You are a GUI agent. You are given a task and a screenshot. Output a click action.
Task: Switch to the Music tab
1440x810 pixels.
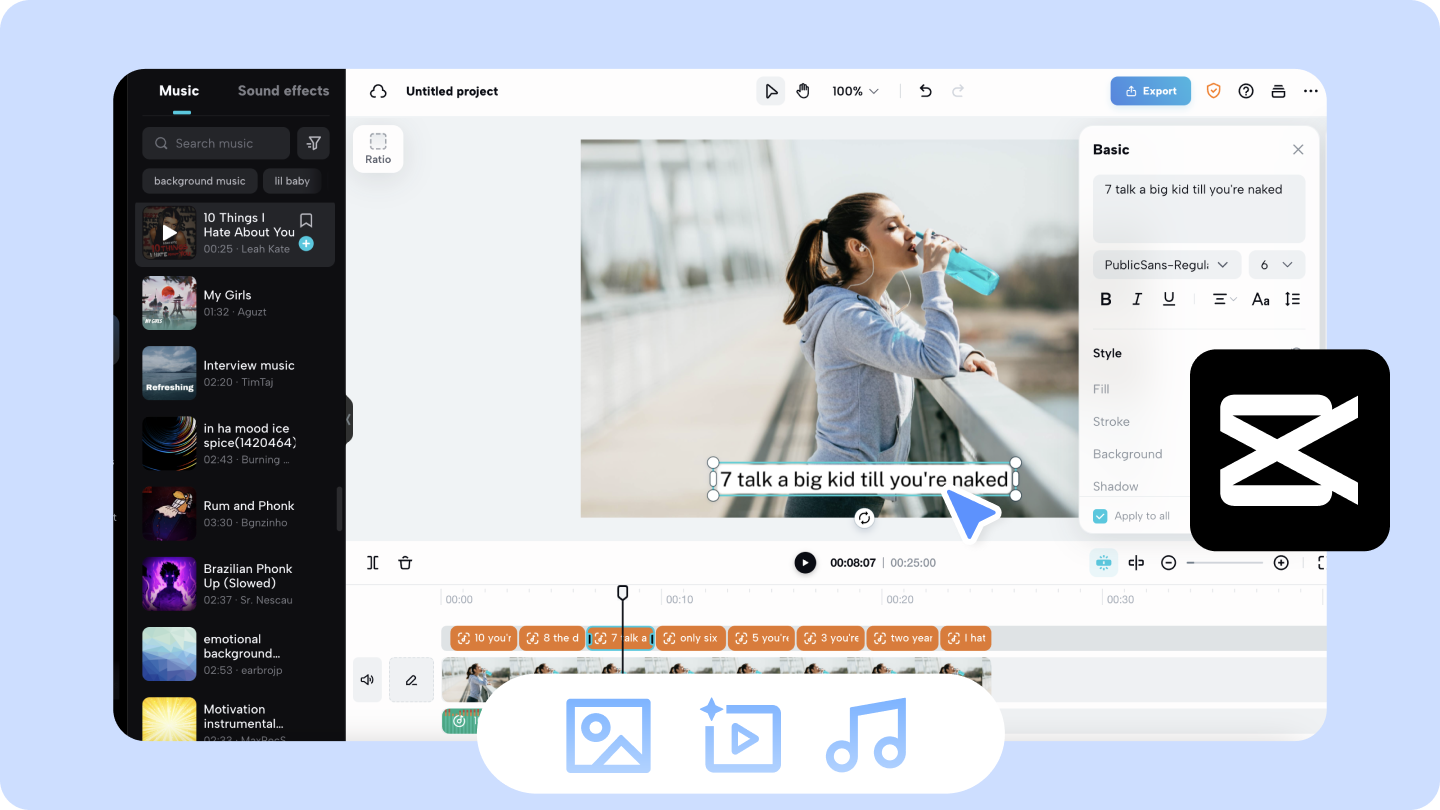click(x=179, y=91)
